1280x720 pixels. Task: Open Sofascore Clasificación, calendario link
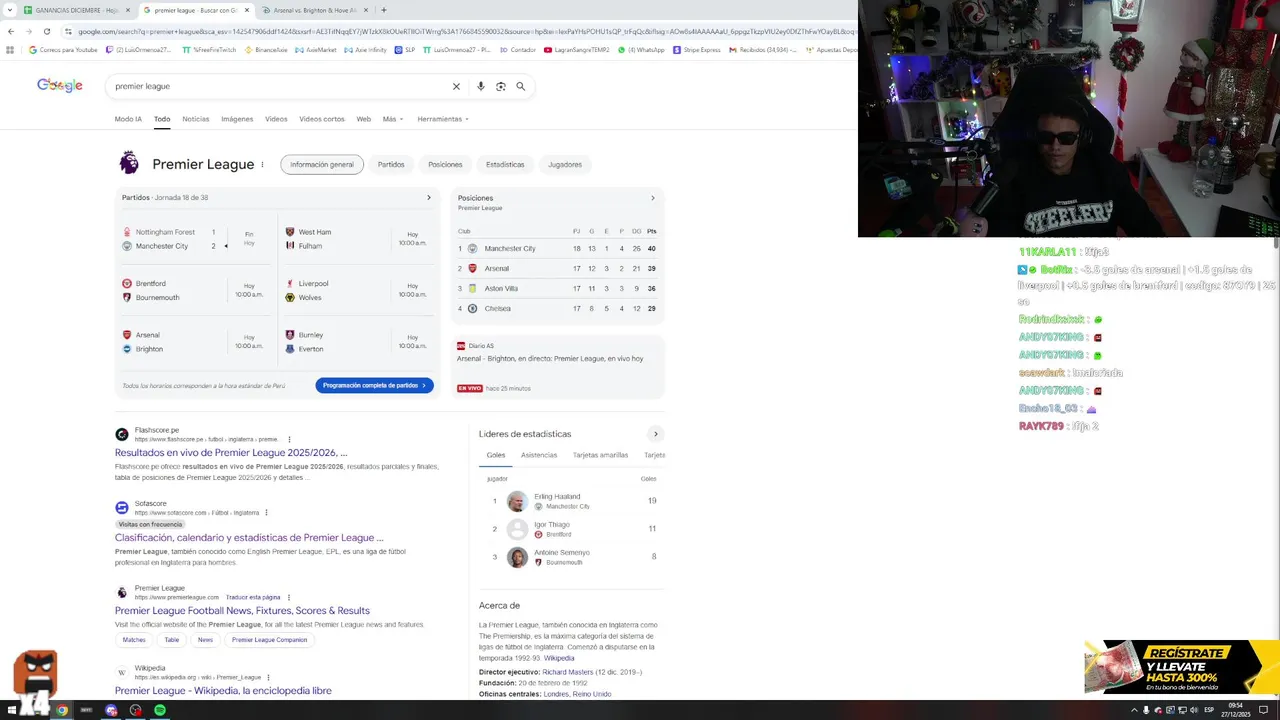pos(249,538)
